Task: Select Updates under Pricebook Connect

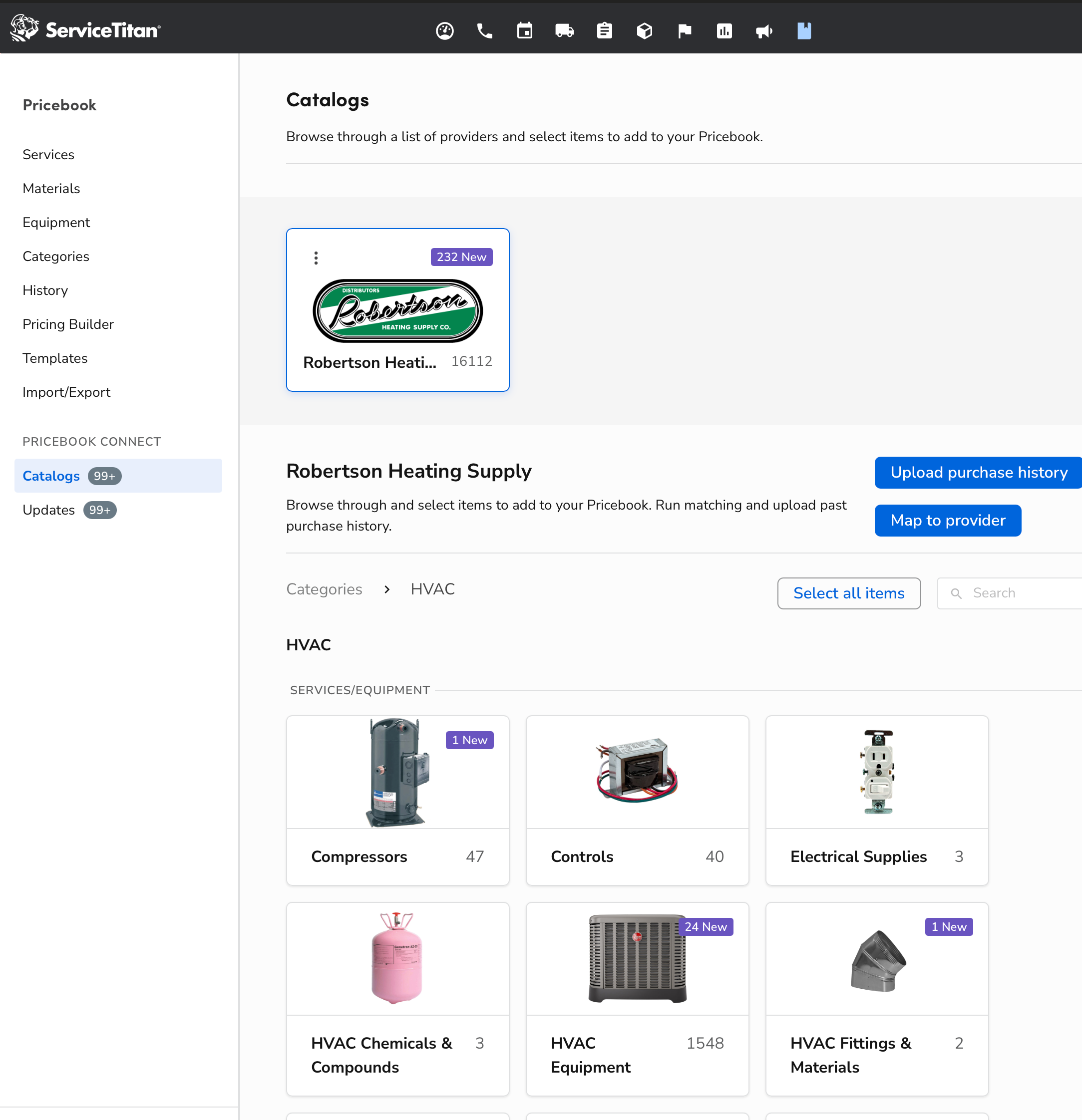Action: pyautogui.click(x=49, y=510)
